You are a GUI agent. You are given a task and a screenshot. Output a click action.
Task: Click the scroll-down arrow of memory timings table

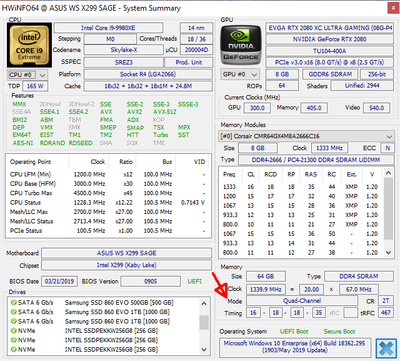388,253
